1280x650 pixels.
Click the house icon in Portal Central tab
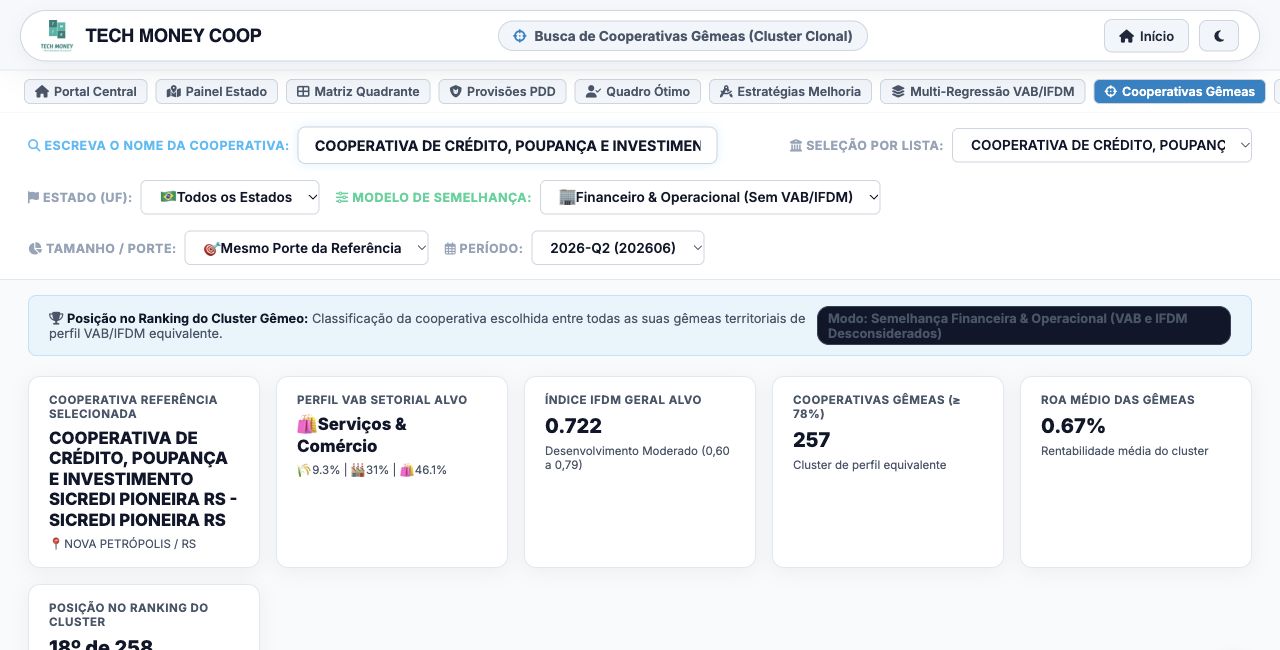(42, 92)
